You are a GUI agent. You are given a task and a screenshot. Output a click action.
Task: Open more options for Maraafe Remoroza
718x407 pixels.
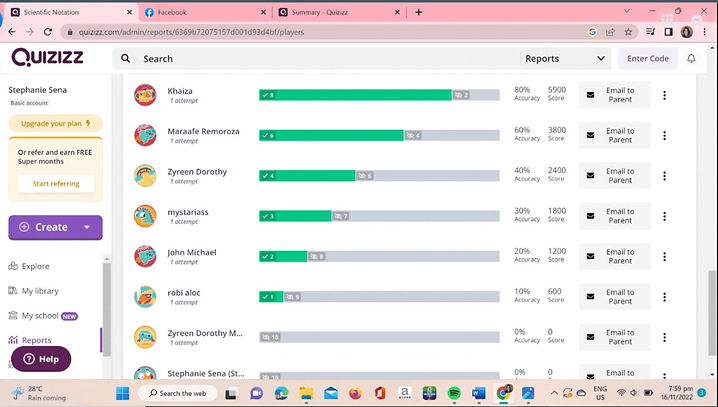(x=664, y=136)
